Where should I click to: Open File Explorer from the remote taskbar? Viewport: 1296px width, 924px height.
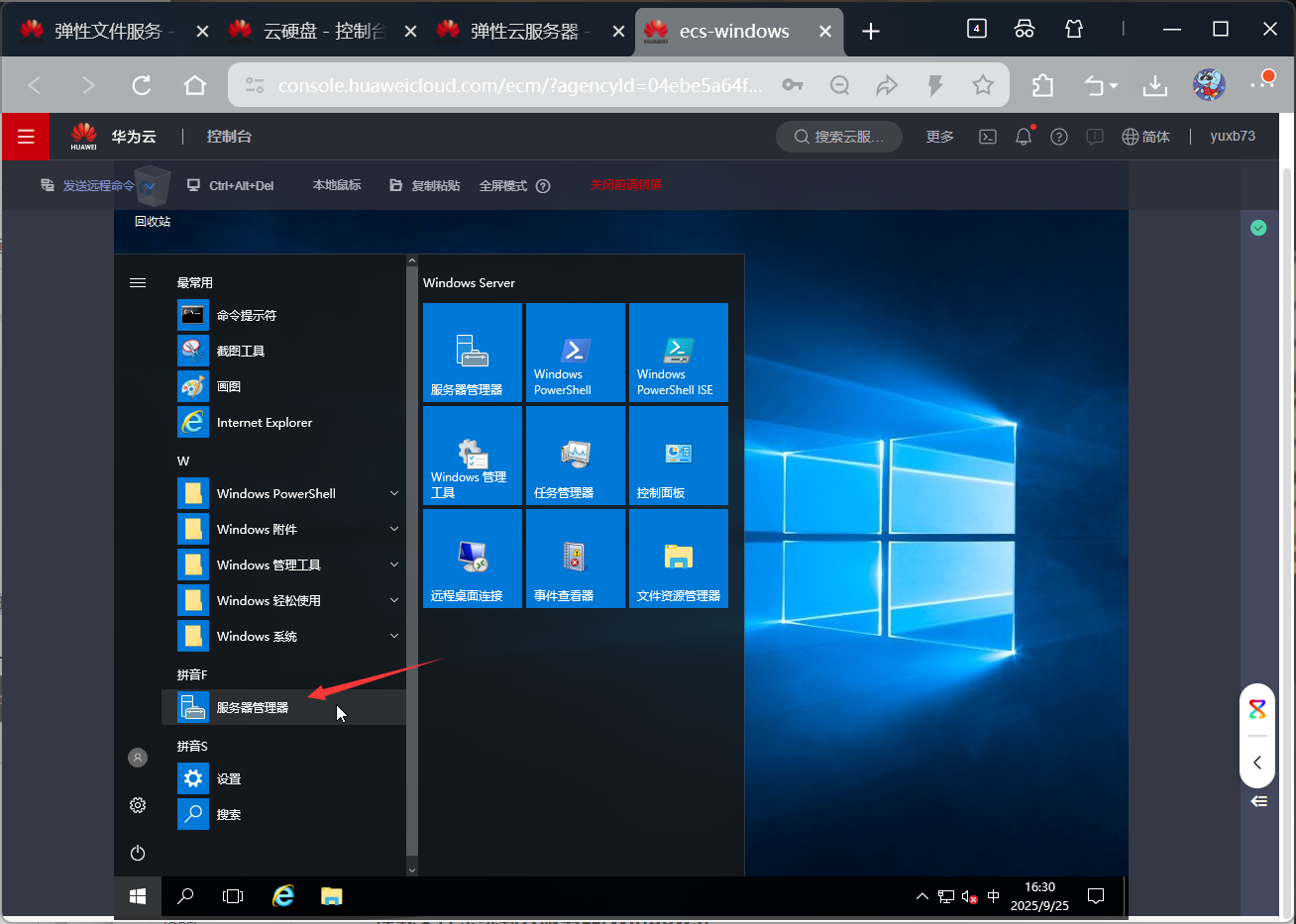pos(332,896)
